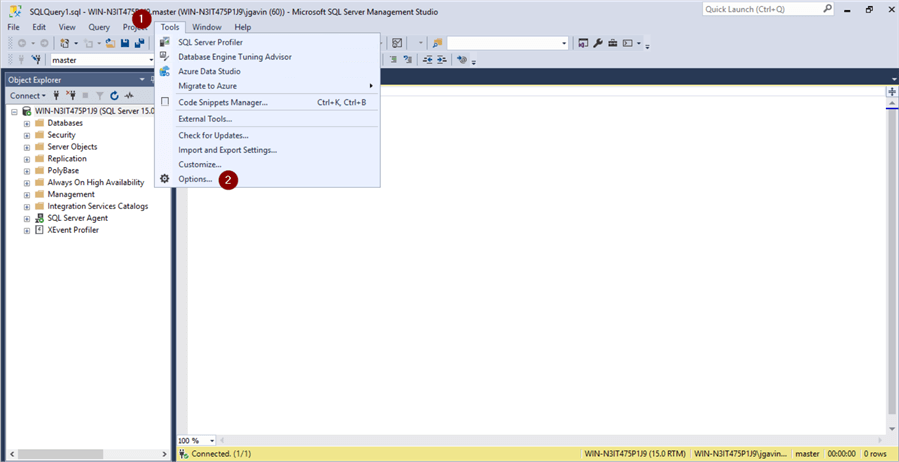Click the Quick Launch magnifier icon
The image size is (899, 462).
pos(827,9)
